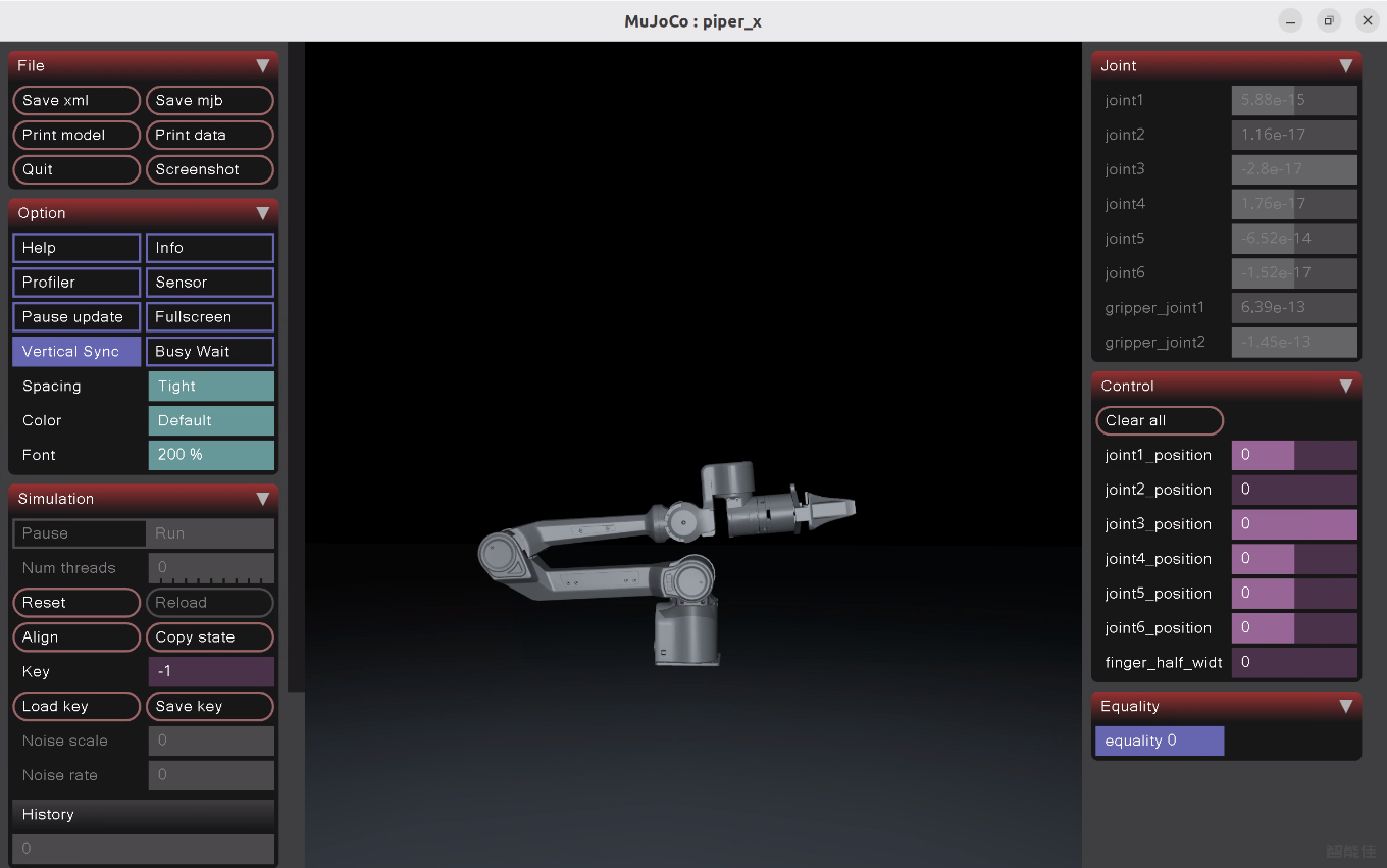This screenshot has height=868, width=1387.
Task: Click the Quit button
Action: 76,169
